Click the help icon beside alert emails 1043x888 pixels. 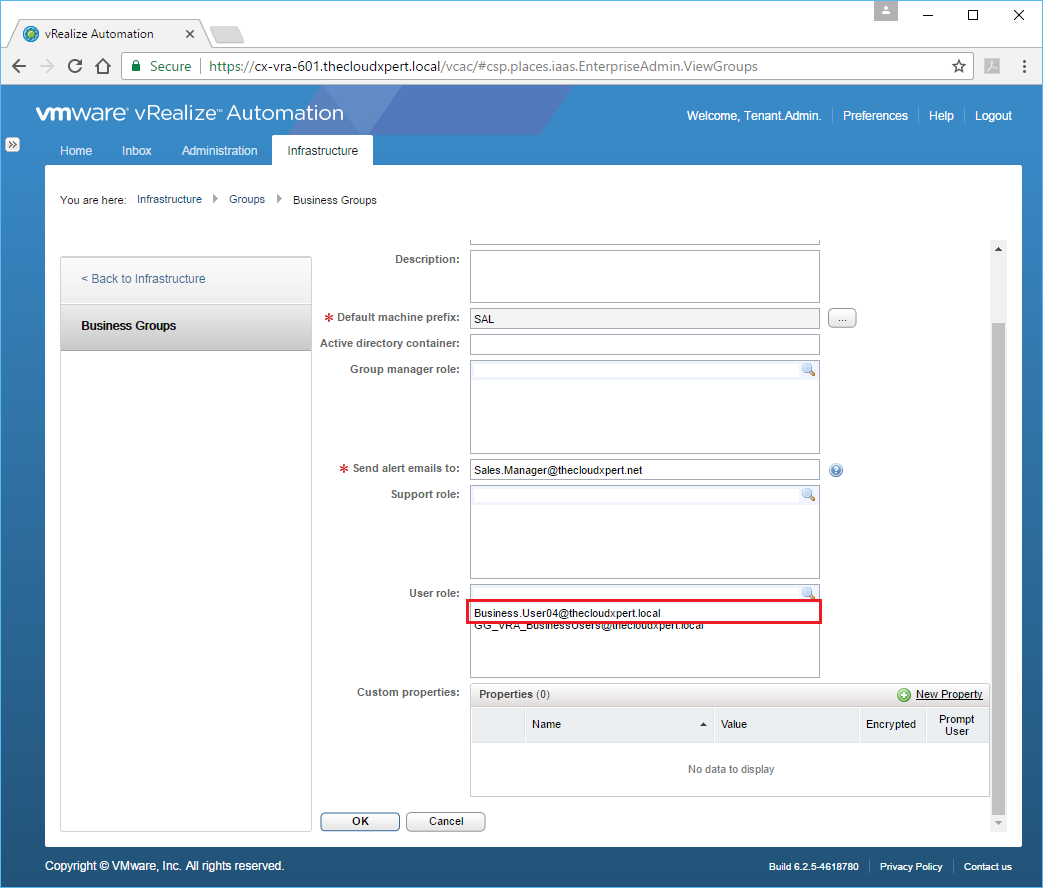pyautogui.click(x=836, y=470)
